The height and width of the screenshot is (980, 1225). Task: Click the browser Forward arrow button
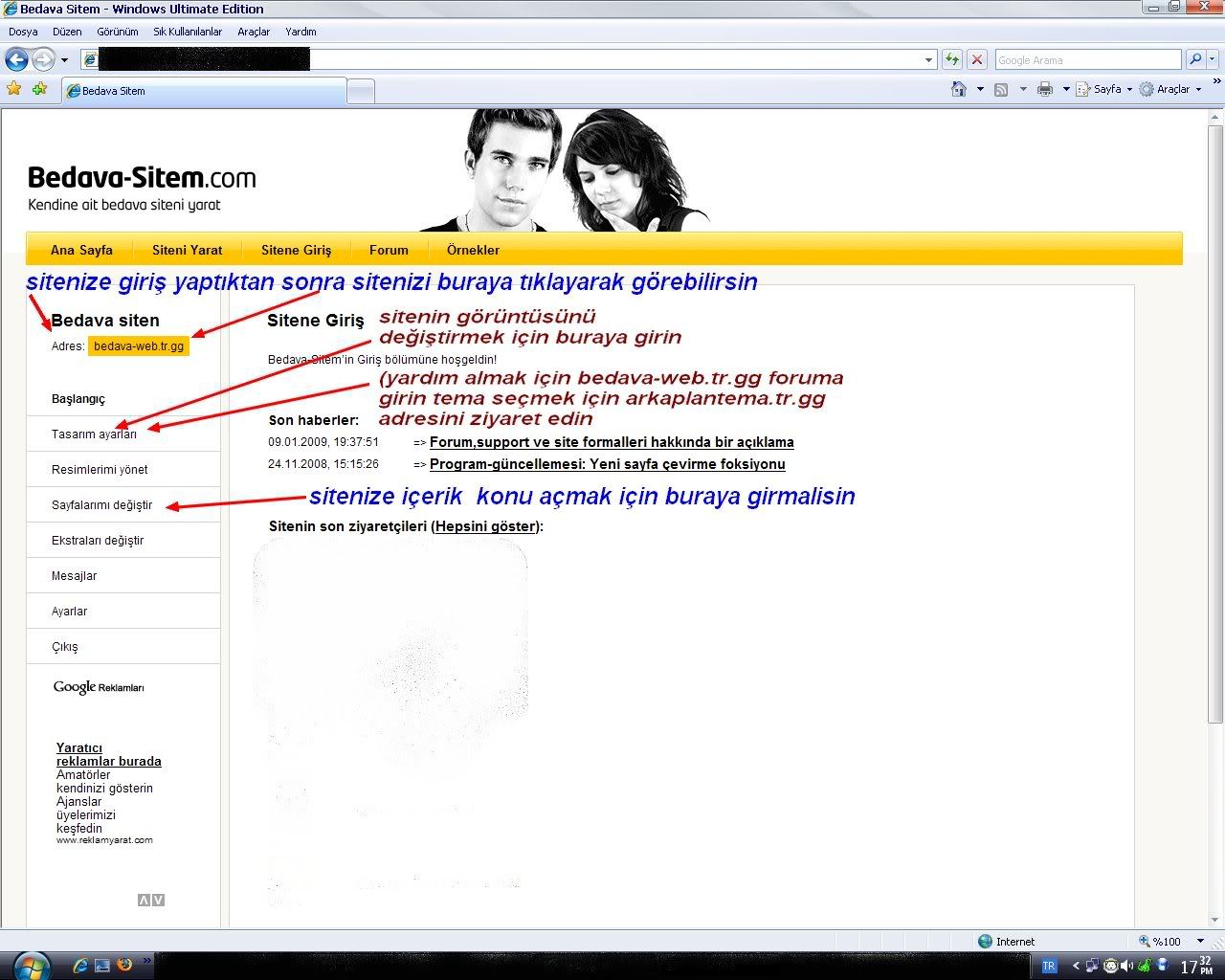(x=43, y=59)
